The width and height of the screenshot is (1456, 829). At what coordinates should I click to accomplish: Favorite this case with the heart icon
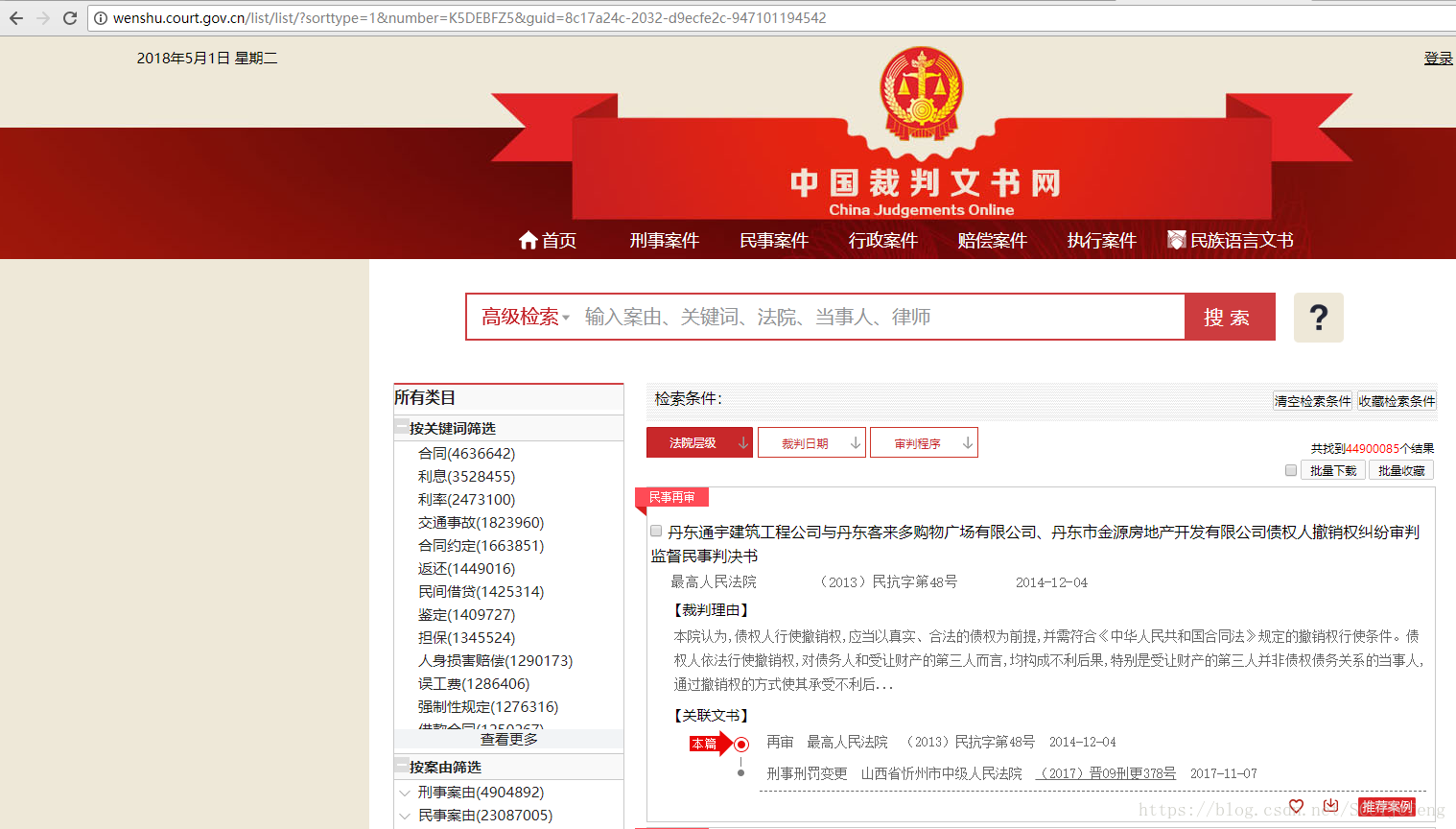coord(1297,806)
